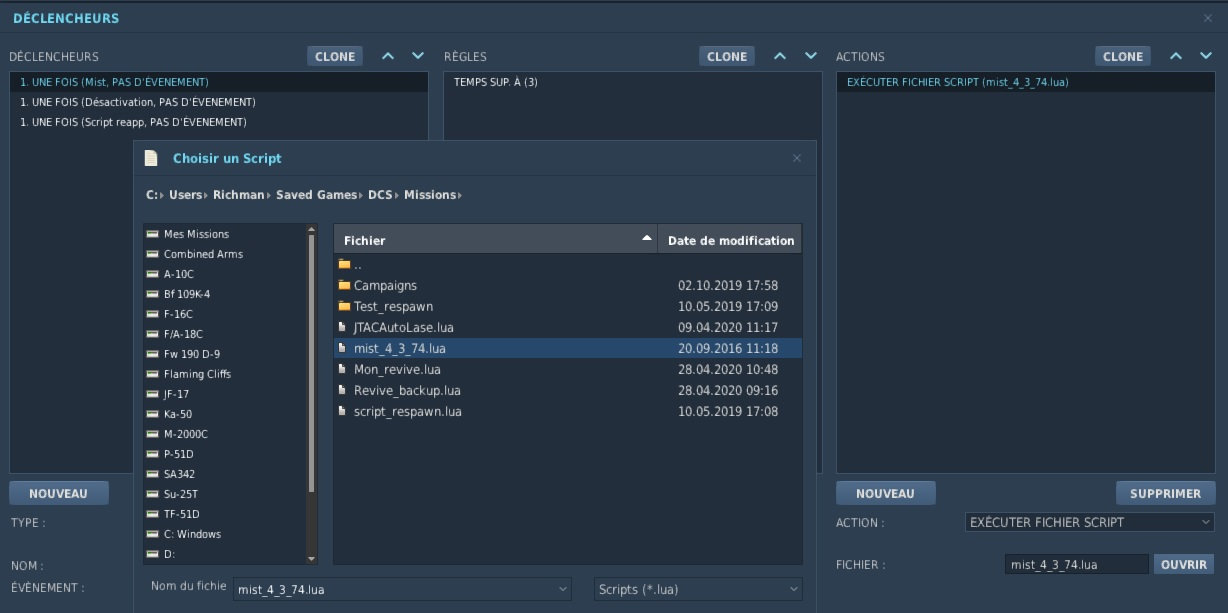Clone the selected trigger in Déclencheurs
The height and width of the screenshot is (613, 1228).
(335, 56)
